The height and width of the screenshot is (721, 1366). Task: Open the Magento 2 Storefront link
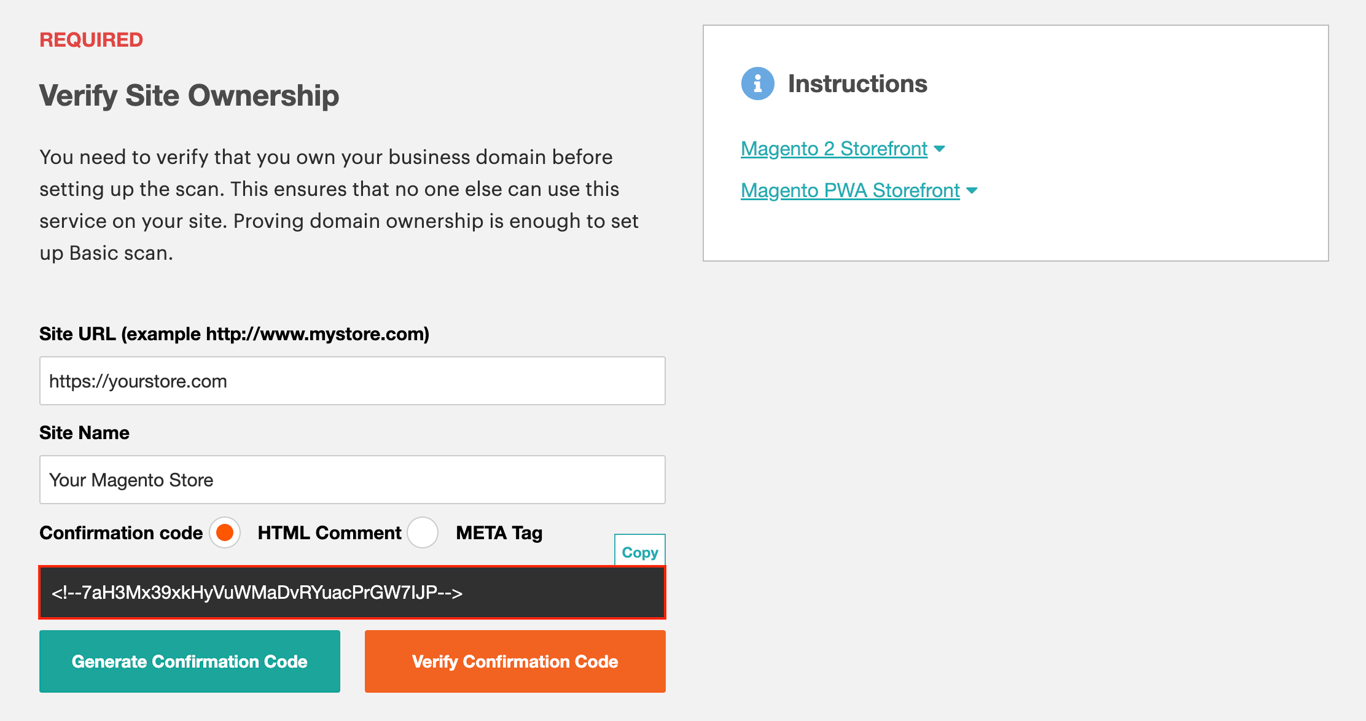coord(833,148)
